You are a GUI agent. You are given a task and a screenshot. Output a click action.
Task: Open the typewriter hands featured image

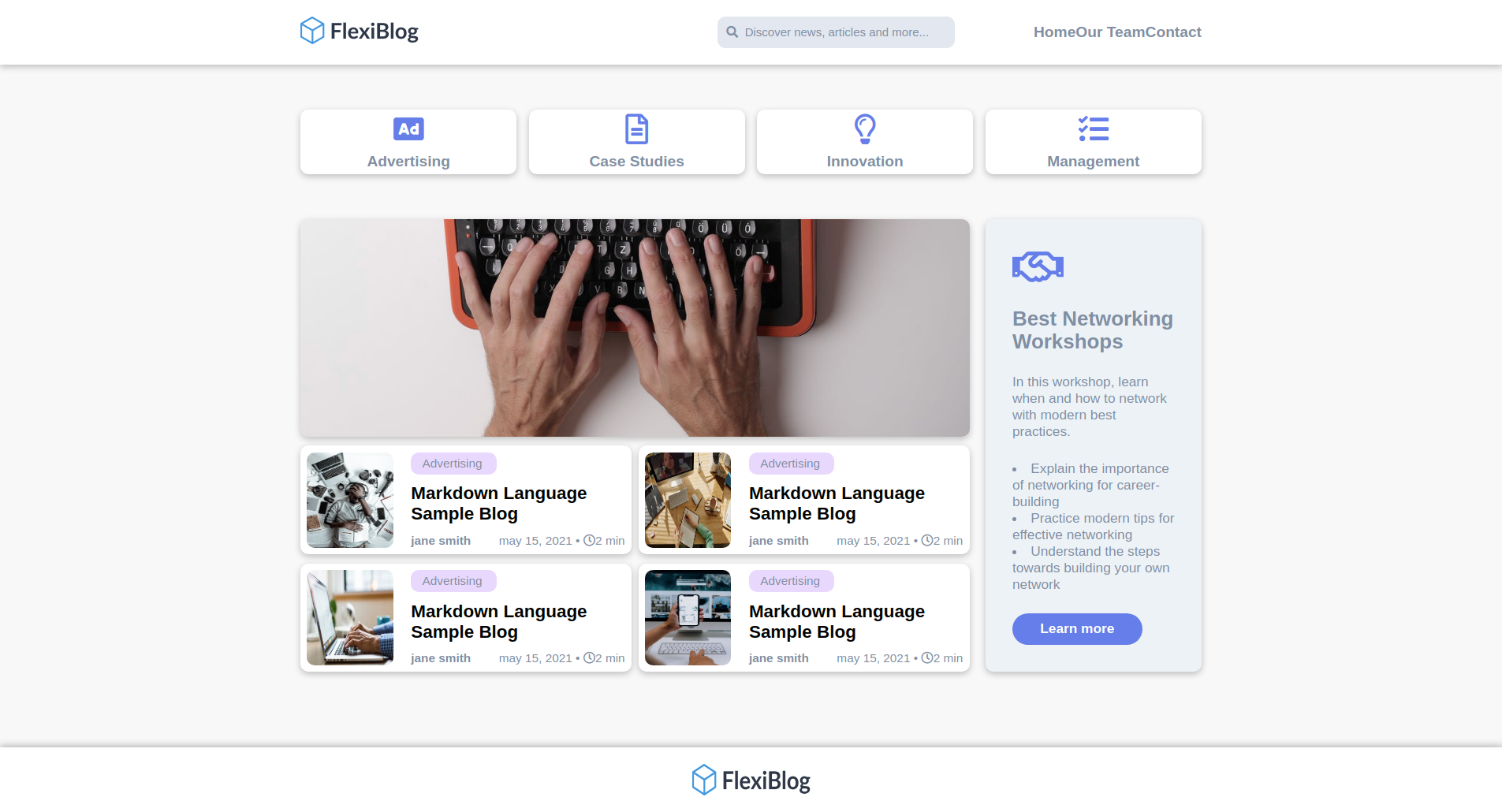(635, 328)
